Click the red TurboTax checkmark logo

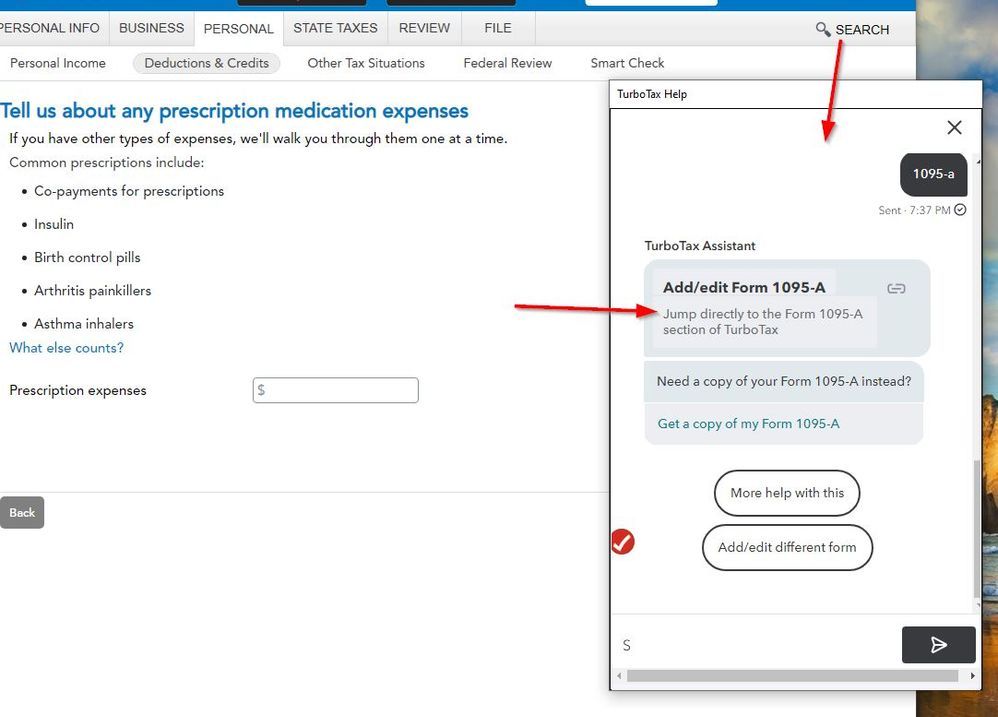click(x=622, y=541)
